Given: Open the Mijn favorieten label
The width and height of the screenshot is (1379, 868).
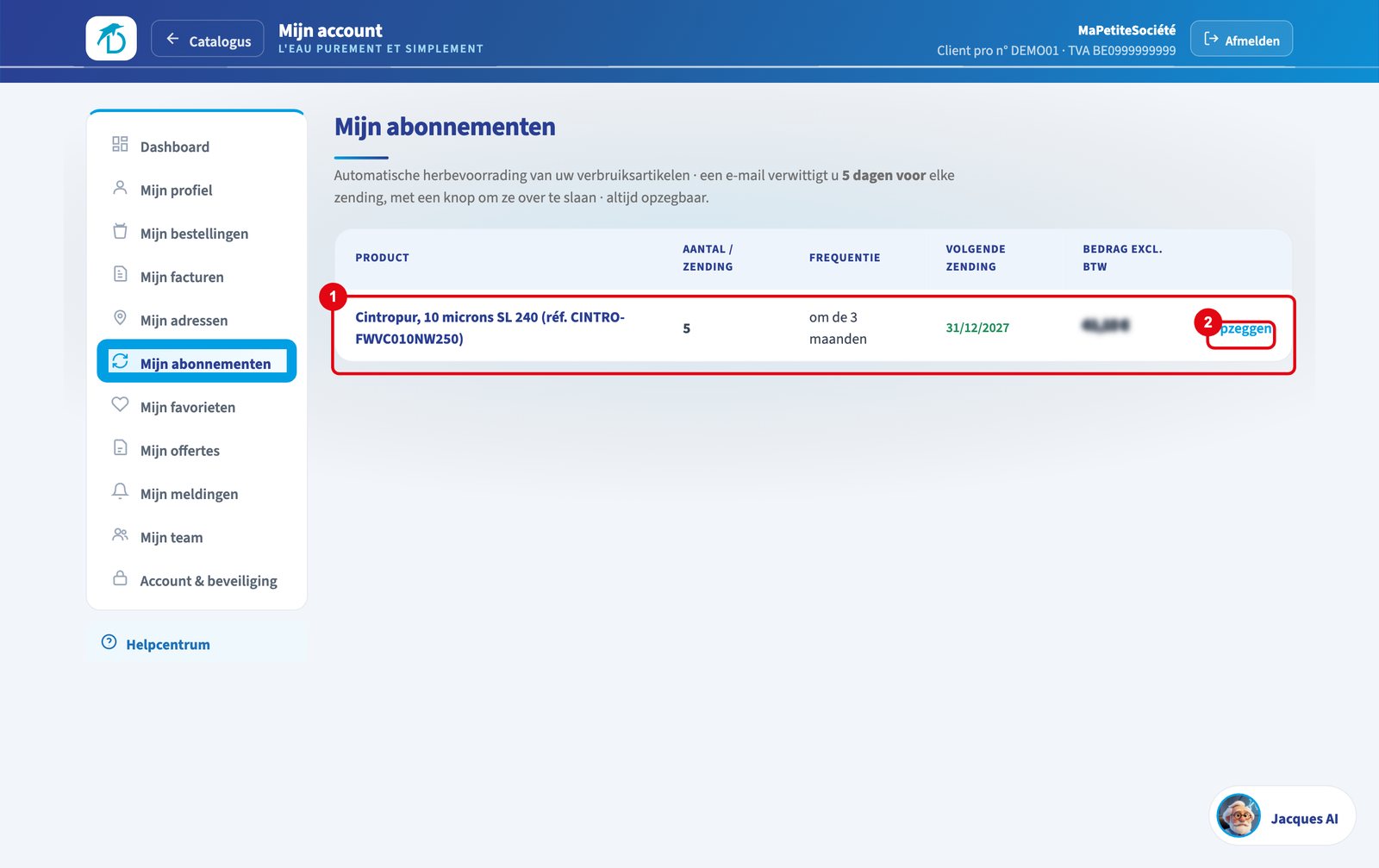Looking at the screenshot, I should pyautogui.click(x=188, y=407).
